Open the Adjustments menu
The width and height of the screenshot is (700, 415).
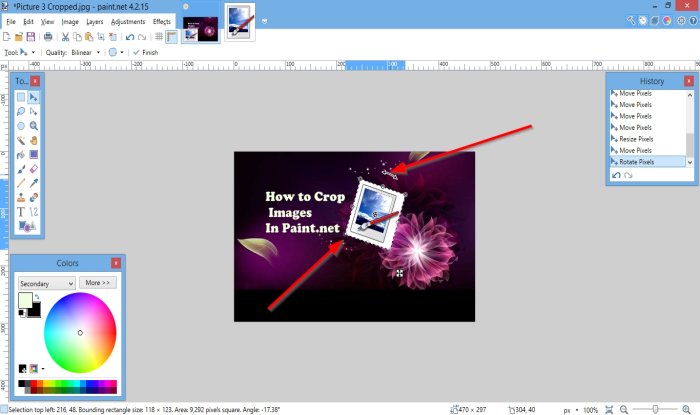(x=128, y=21)
